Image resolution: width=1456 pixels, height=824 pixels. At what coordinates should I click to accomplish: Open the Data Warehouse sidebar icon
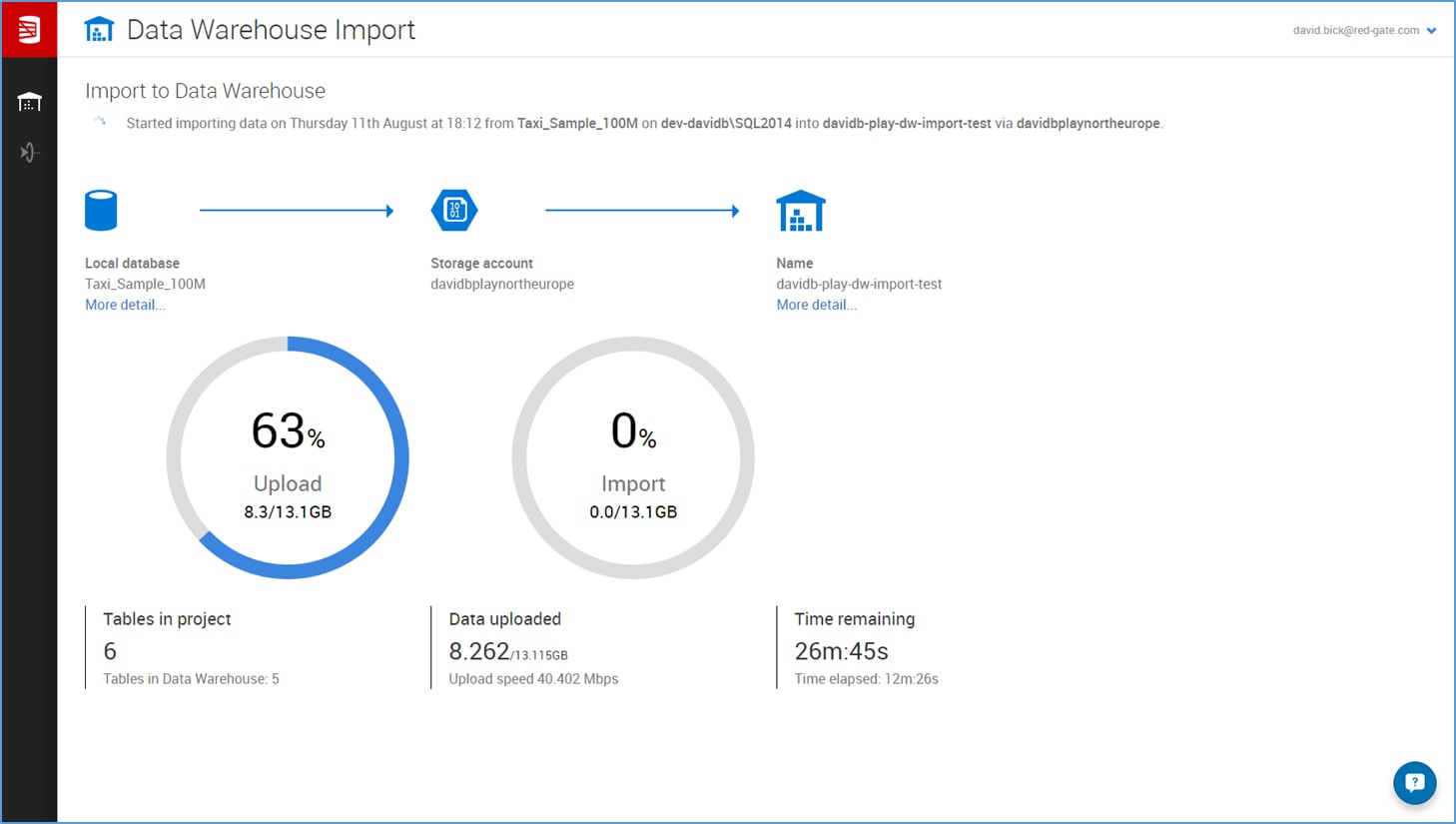pos(29,102)
